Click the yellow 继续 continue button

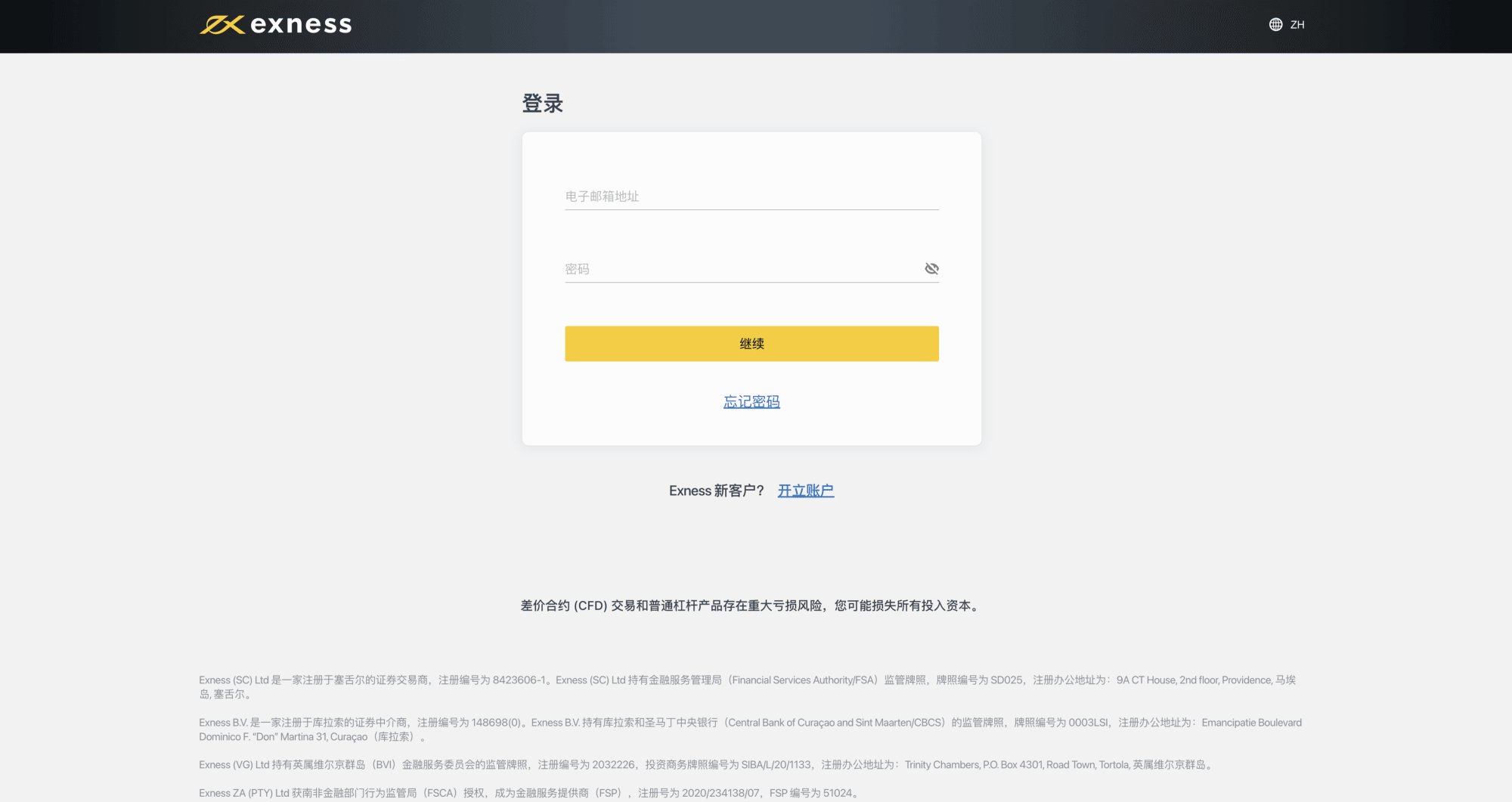(x=751, y=344)
